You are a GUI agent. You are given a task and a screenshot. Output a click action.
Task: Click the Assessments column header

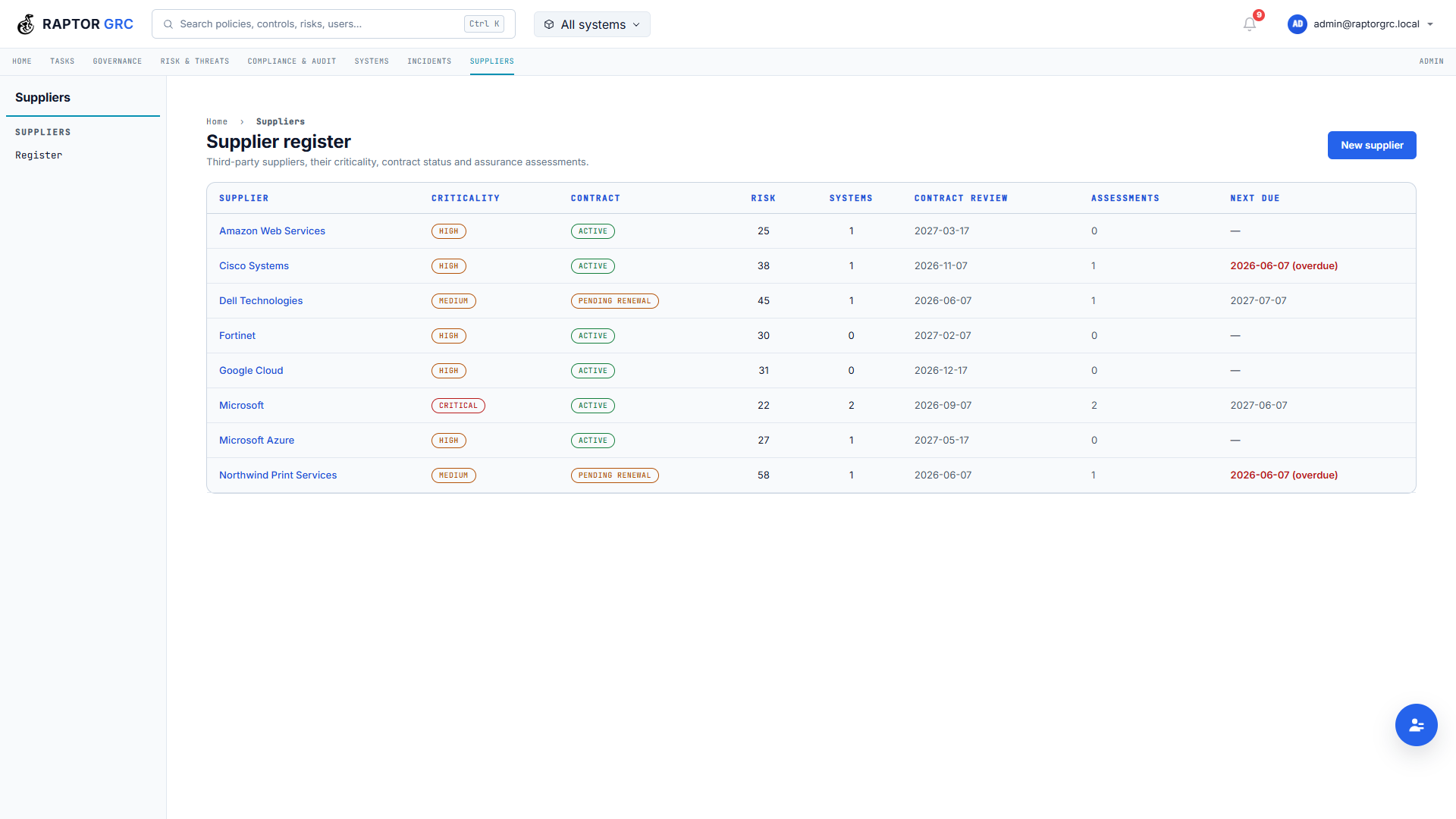pyautogui.click(x=1125, y=199)
